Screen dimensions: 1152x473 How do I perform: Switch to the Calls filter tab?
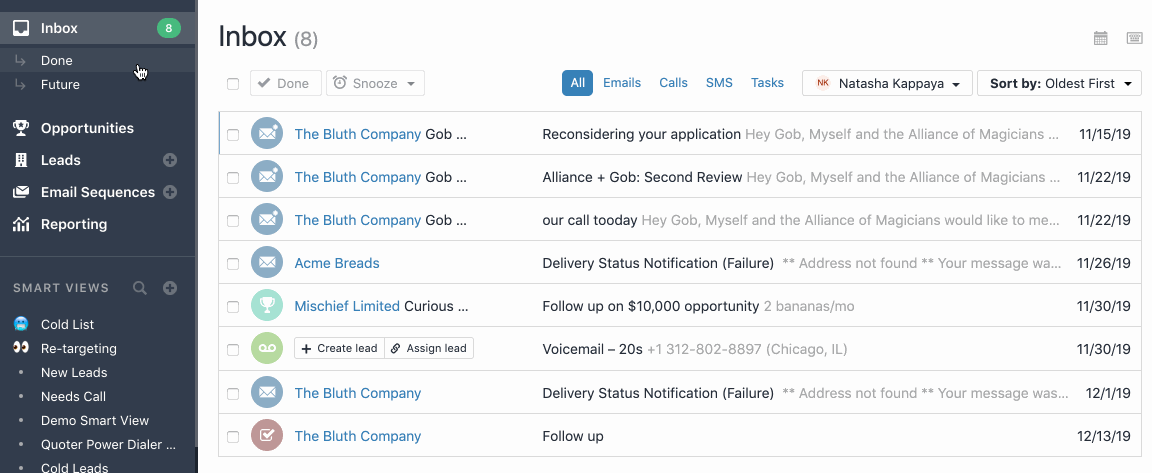(673, 83)
